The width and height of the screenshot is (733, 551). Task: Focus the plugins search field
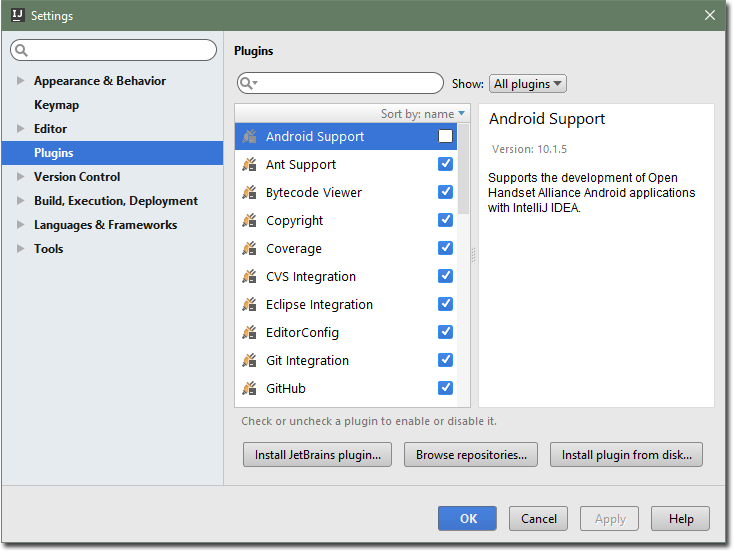coord(340,84)
